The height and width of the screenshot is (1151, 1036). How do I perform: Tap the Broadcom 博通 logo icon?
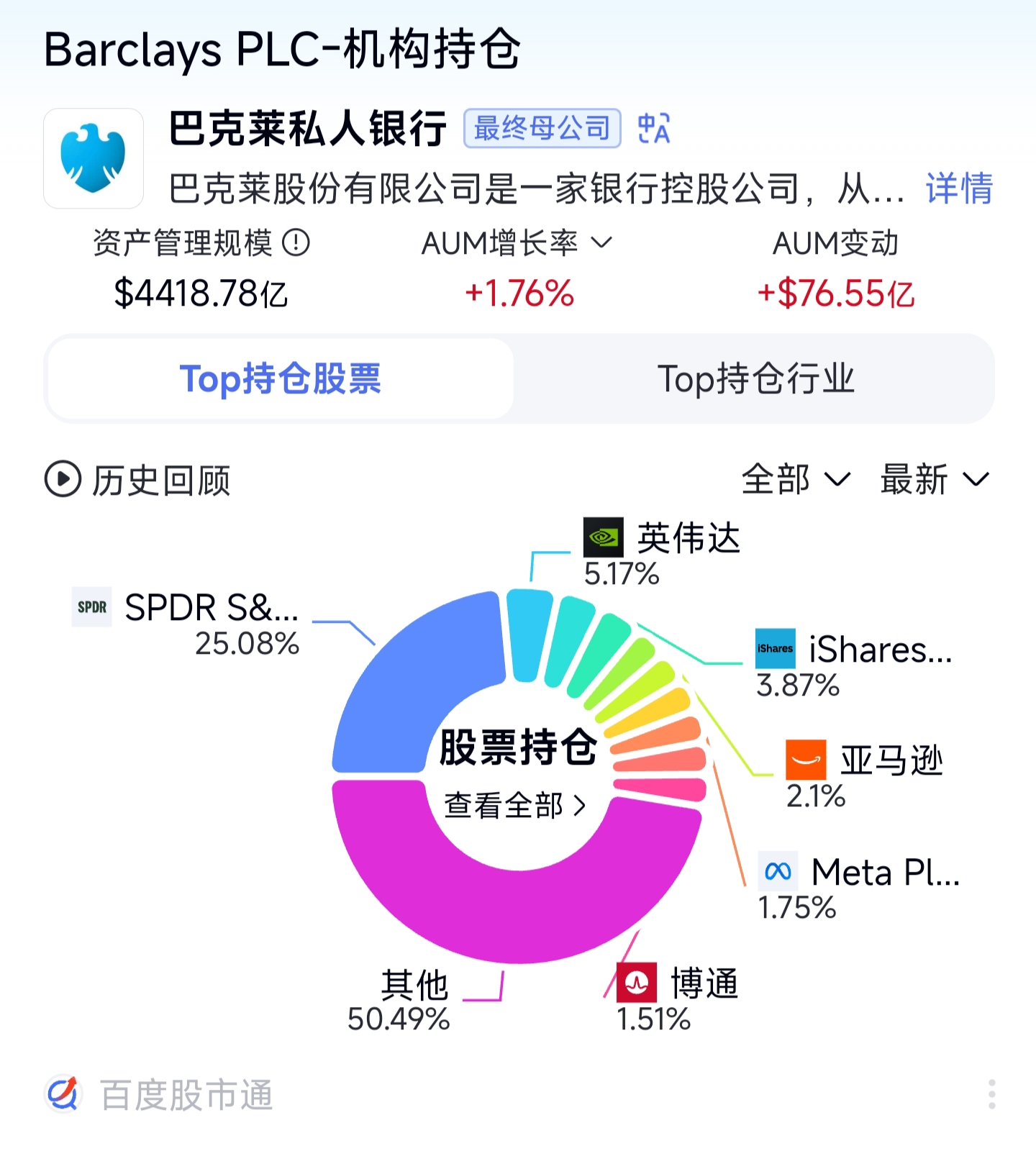637,982
